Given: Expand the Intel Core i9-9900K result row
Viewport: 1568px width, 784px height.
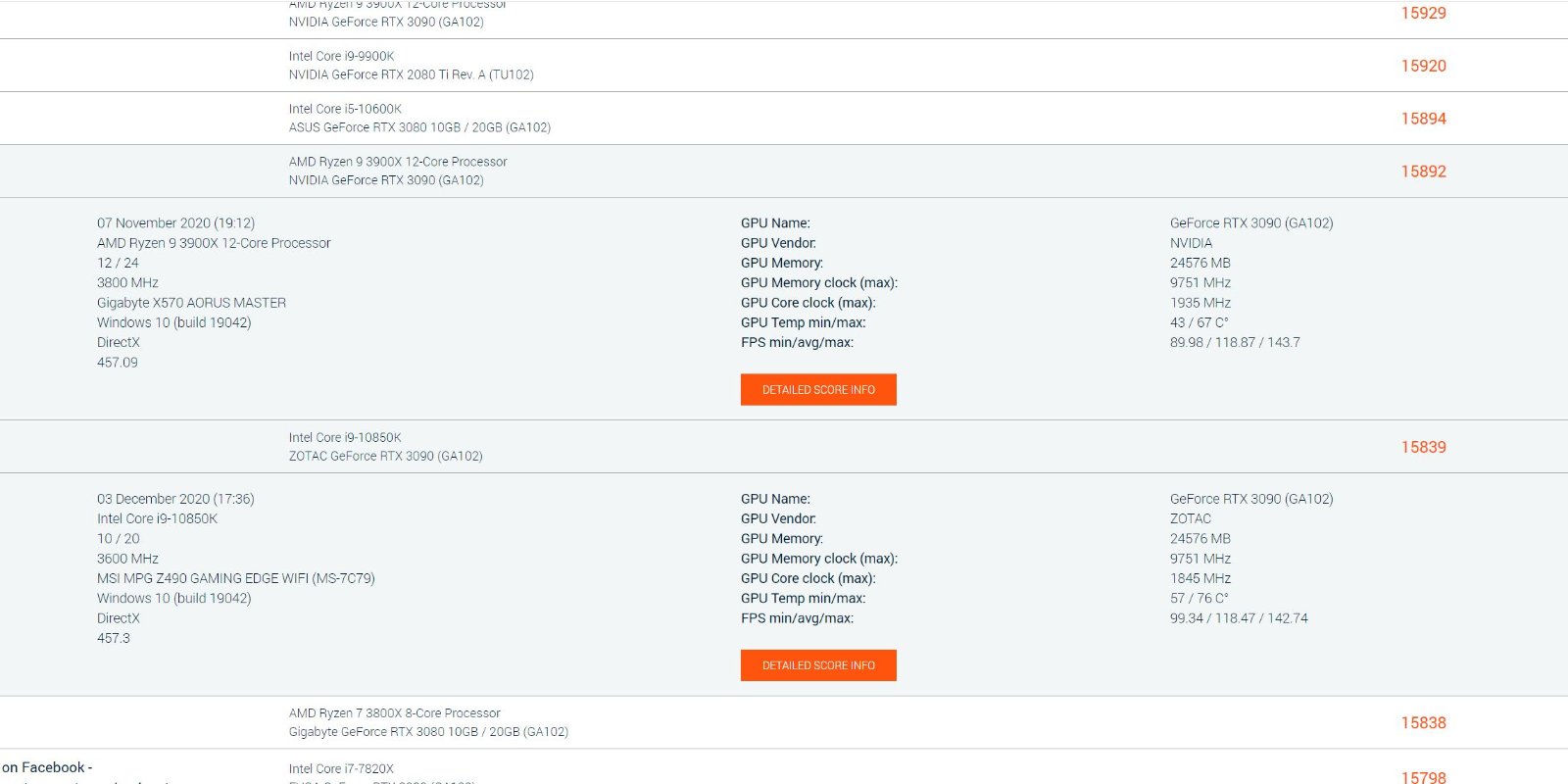Looking at the screenshot, I should click(784, 66).
